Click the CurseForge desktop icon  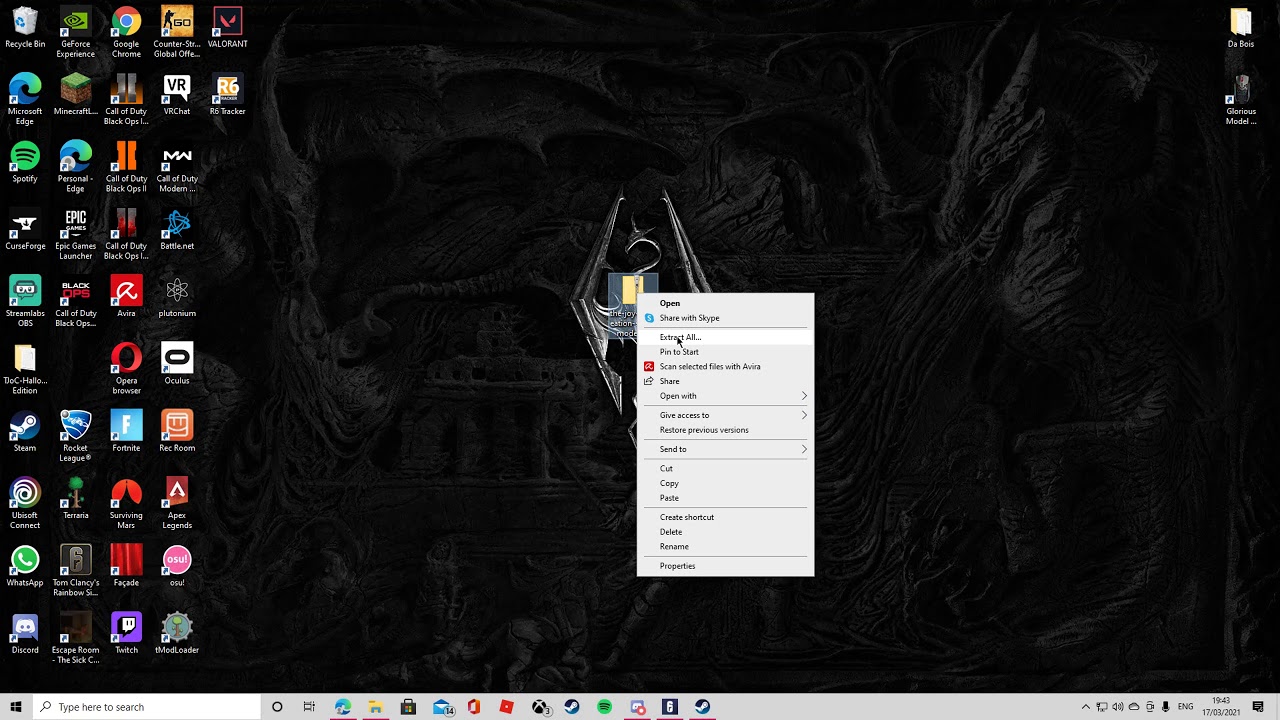pos(25,230)
